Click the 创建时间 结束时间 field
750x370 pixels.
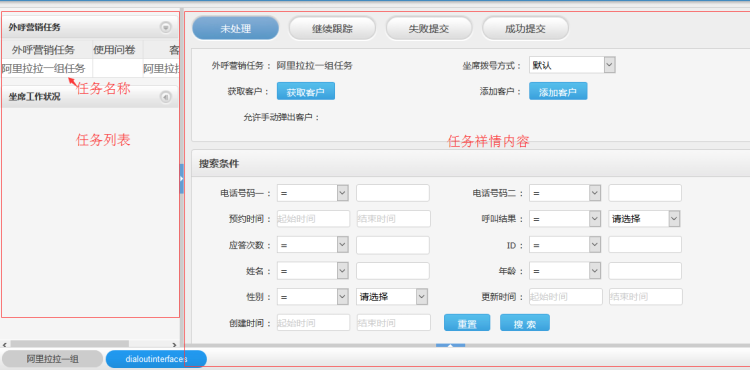click(394, 323)
